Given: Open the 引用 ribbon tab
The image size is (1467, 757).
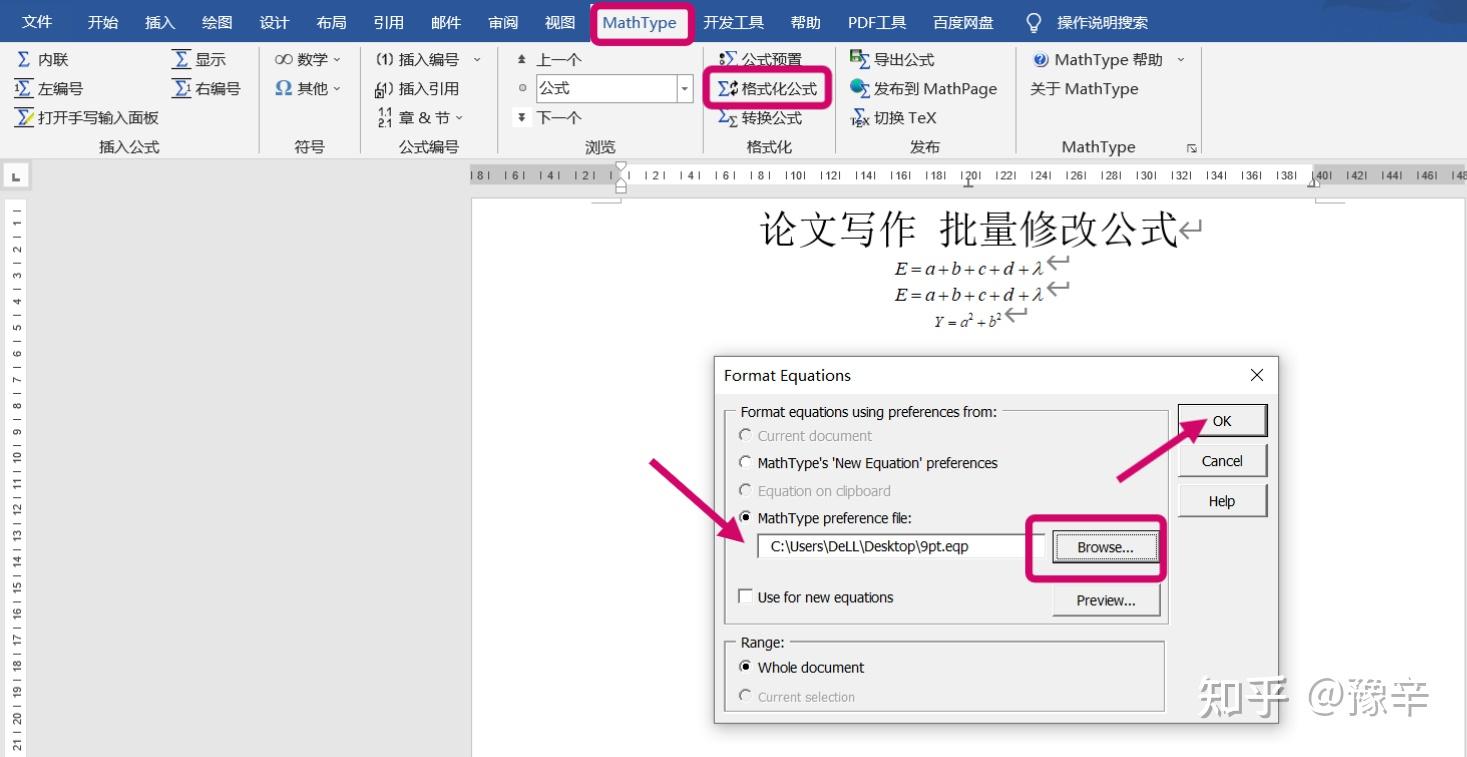Looking at the screenshot, I should pyautogui.click(x=389, y=22).
